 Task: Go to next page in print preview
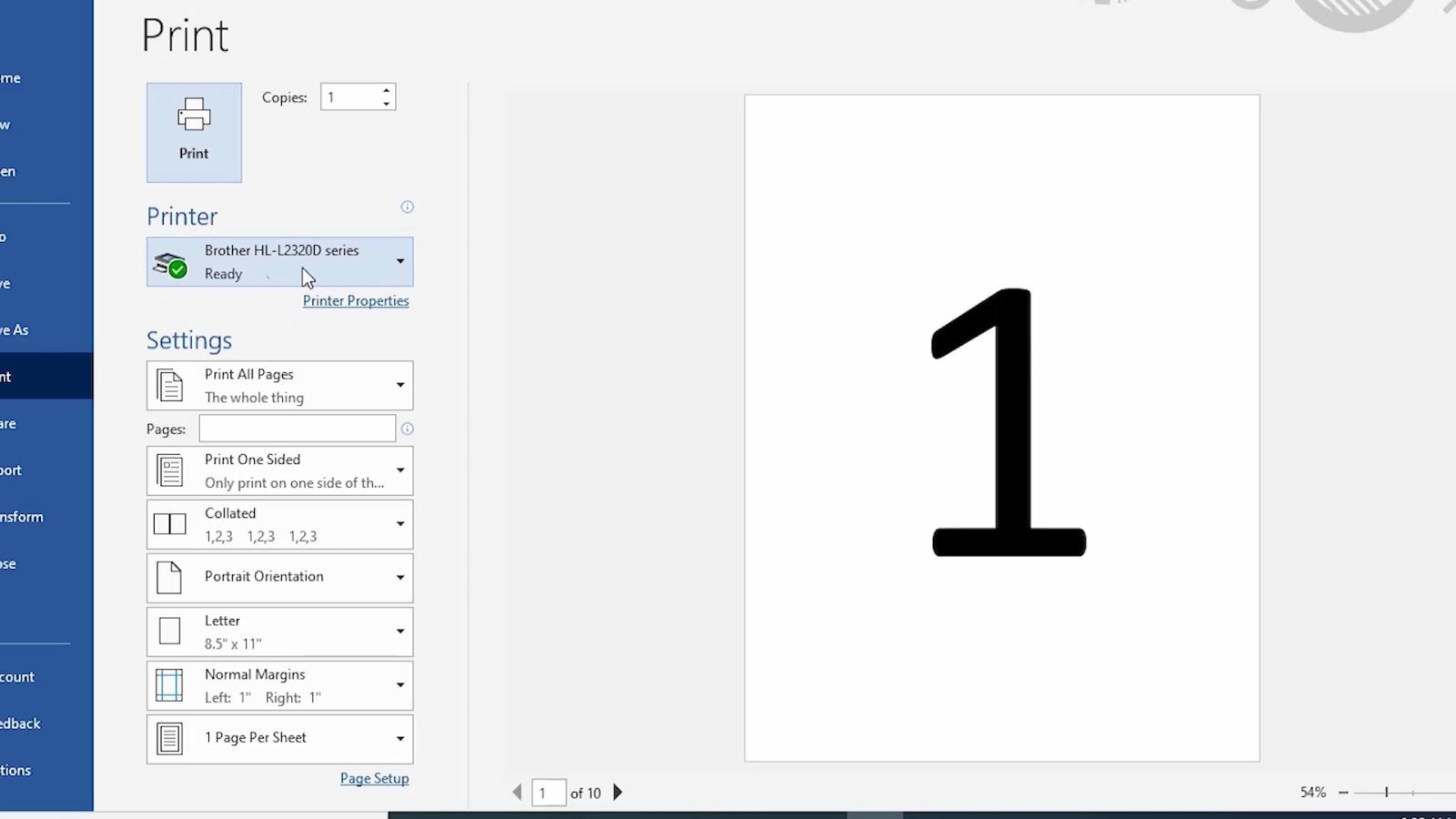[x=618, y=793]
